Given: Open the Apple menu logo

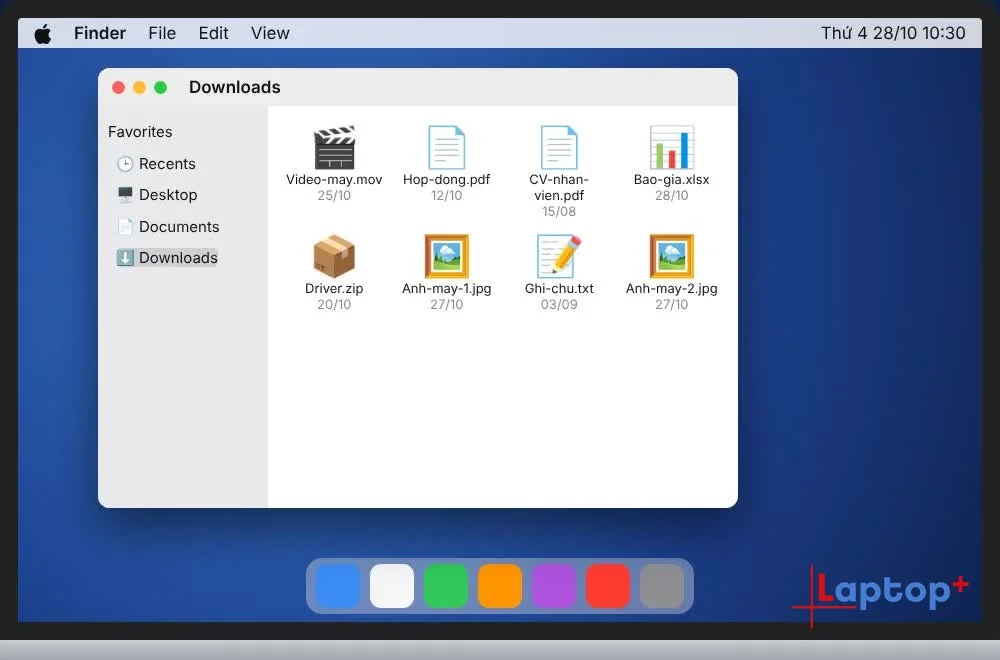Looking at the screenshot, I should coord(43,33).
